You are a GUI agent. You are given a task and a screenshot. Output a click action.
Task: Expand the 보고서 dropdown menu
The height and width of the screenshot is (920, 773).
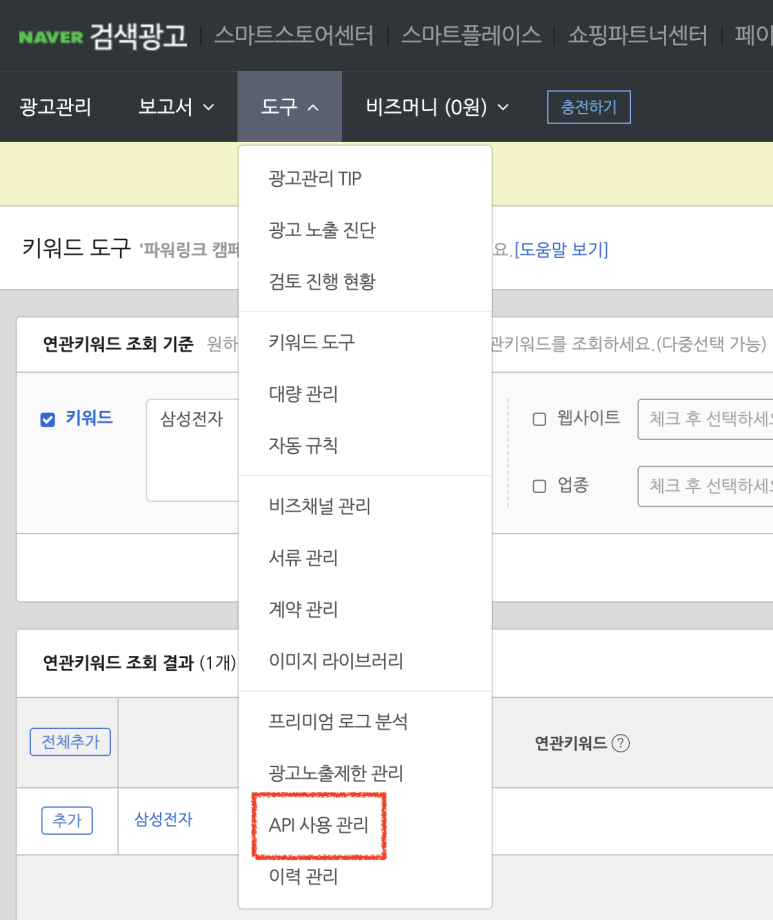[x=176, y=107]
